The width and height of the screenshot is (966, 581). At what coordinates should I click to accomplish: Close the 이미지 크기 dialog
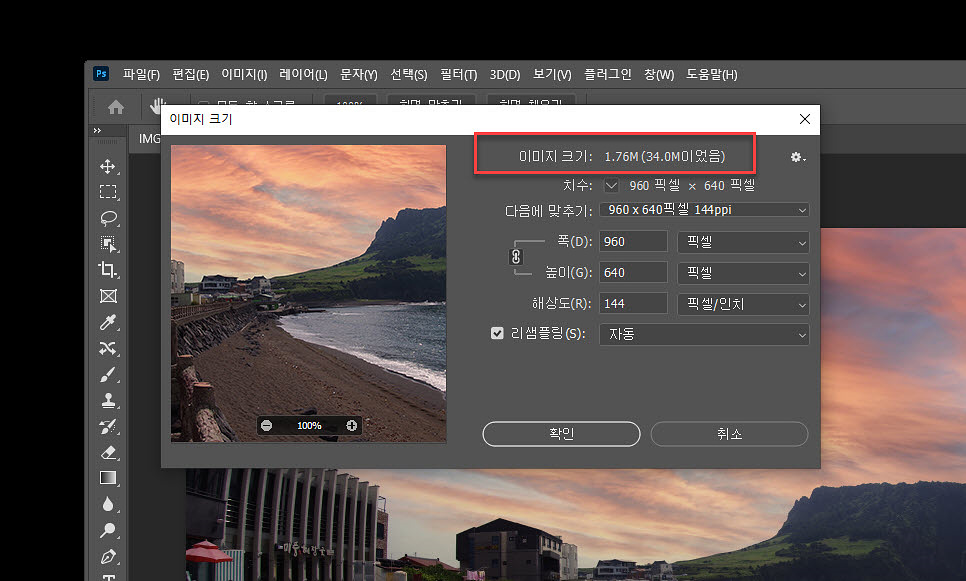pyautogui.click(x=805, y=119)
